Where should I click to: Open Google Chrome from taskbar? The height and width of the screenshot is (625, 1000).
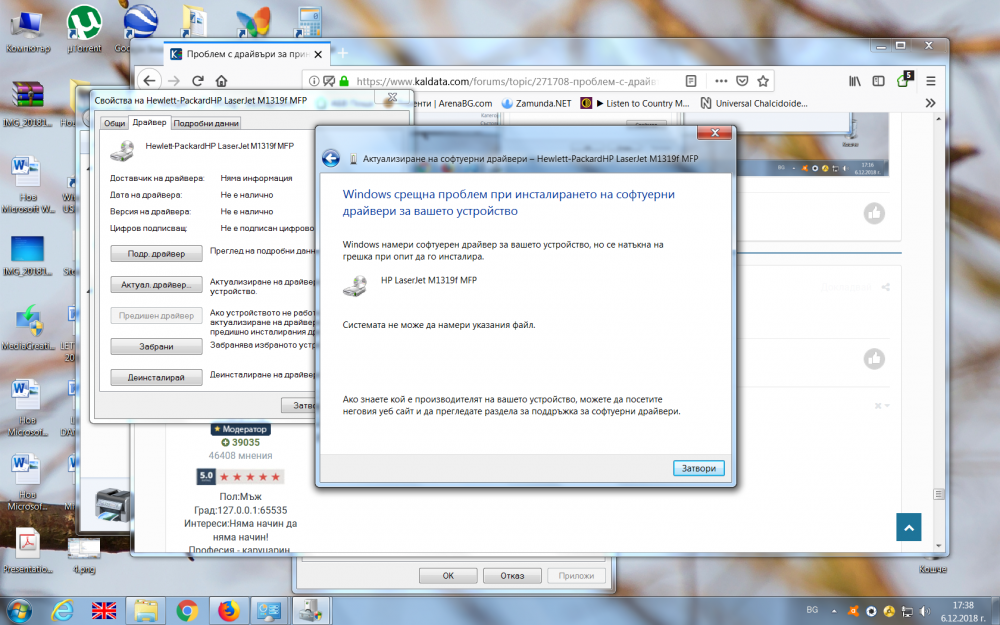point(187,611)
